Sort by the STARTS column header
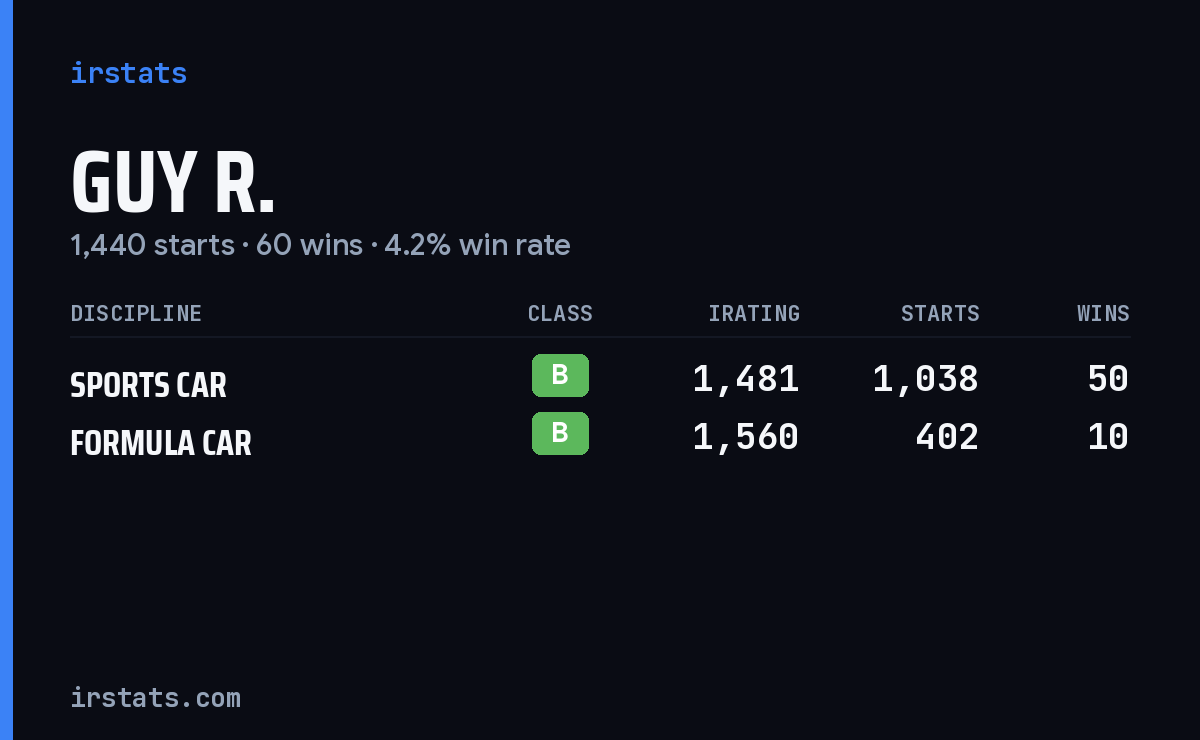Viewport: 1200px width, 740px height. point(940,313)
